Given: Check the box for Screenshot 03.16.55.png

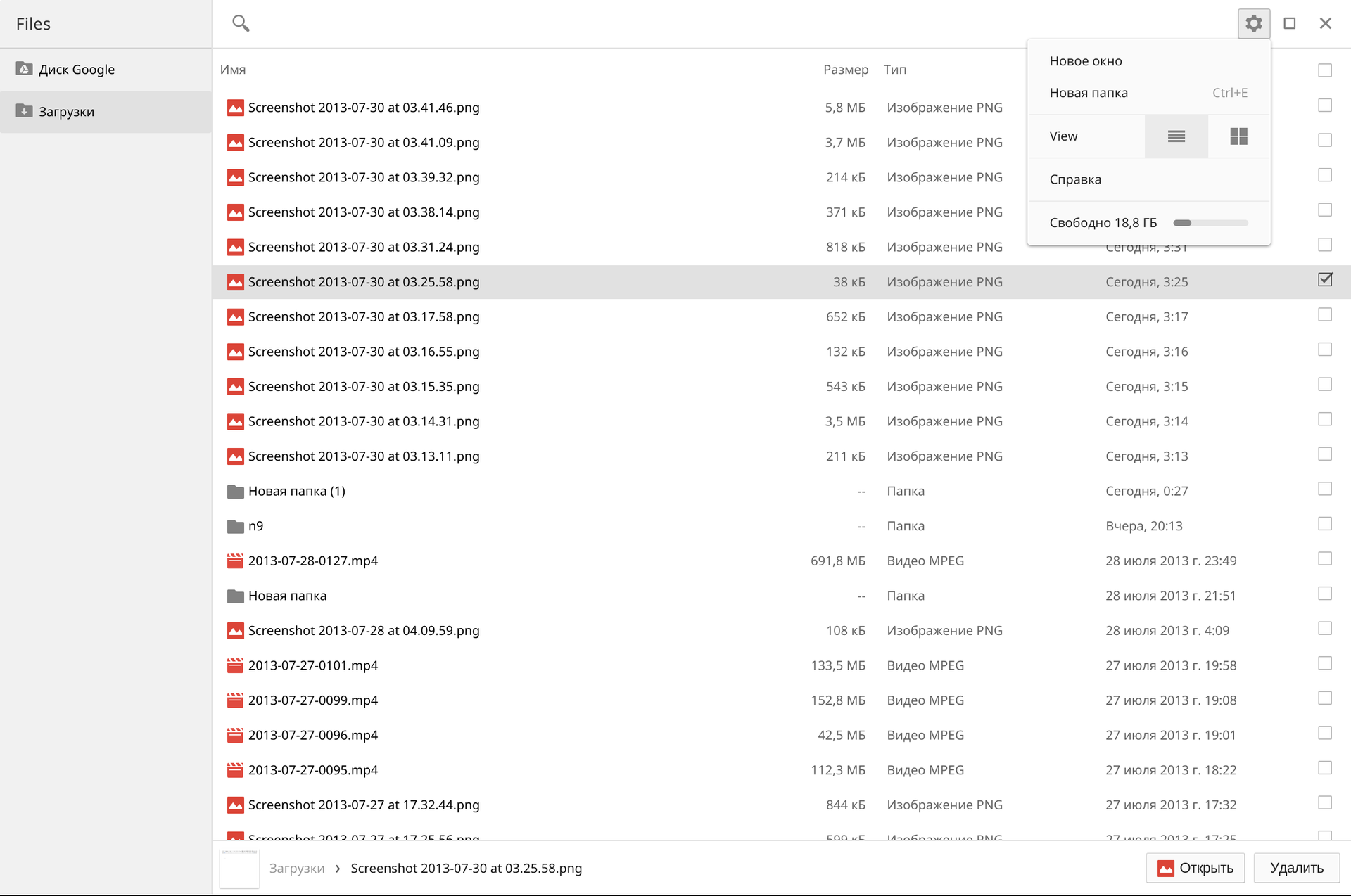Looking at the screenshot, I should click(x=1325, y=350).
